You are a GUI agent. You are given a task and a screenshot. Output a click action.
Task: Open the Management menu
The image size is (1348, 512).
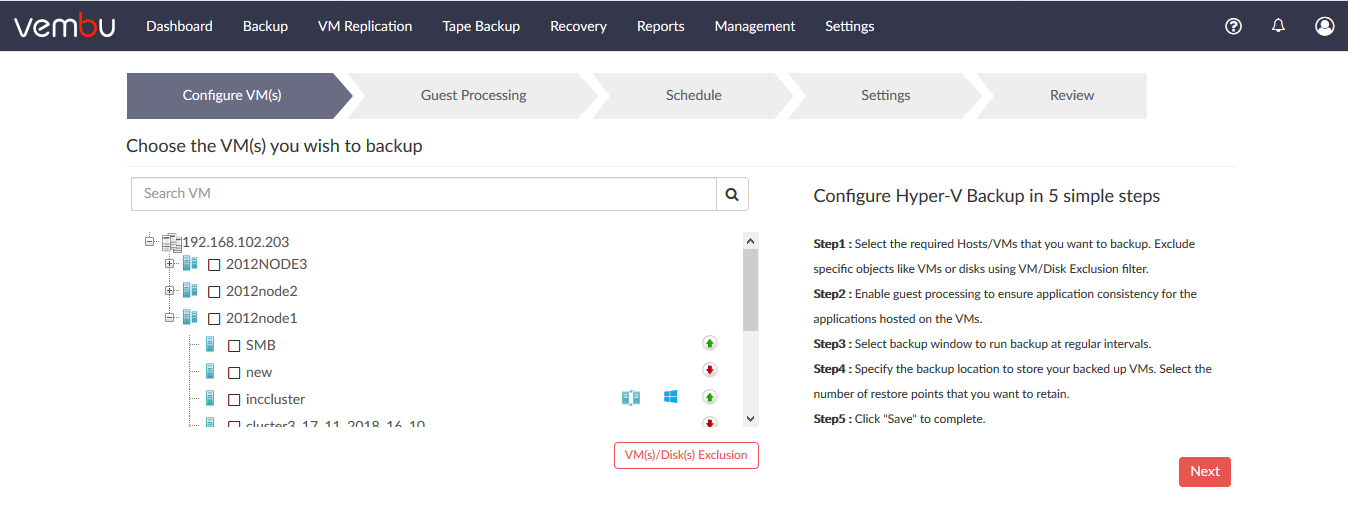755,26
